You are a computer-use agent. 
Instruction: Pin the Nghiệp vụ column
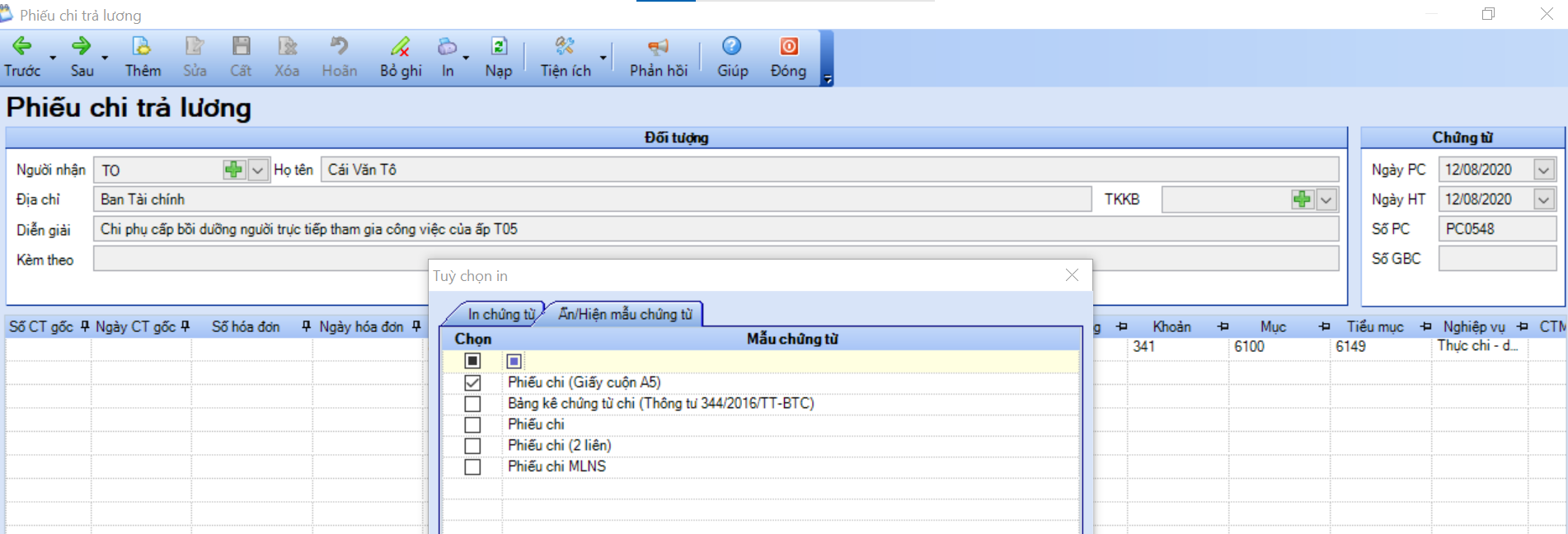coord(1522,327)
